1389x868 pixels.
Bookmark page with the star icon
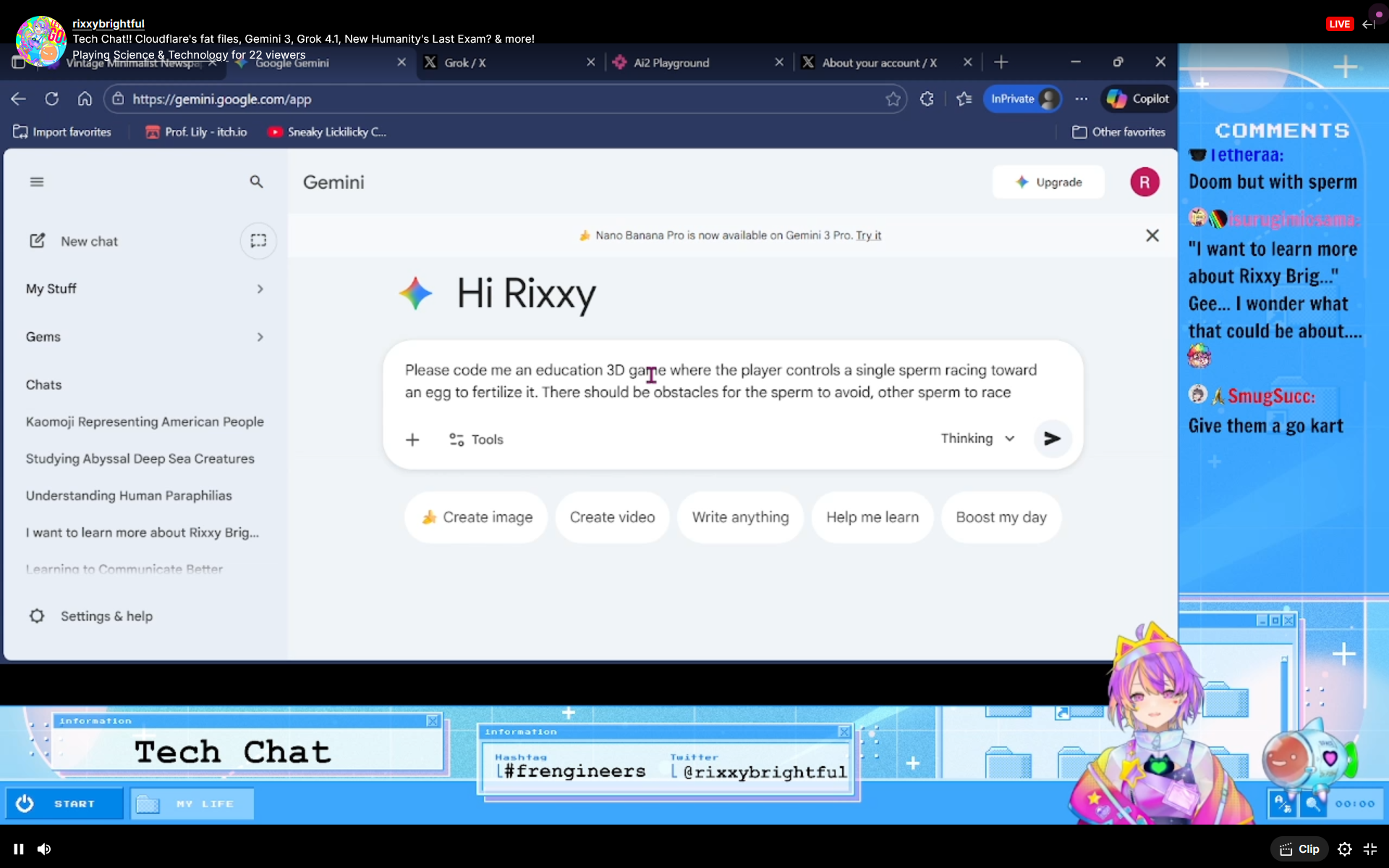(x=893, y=99)
